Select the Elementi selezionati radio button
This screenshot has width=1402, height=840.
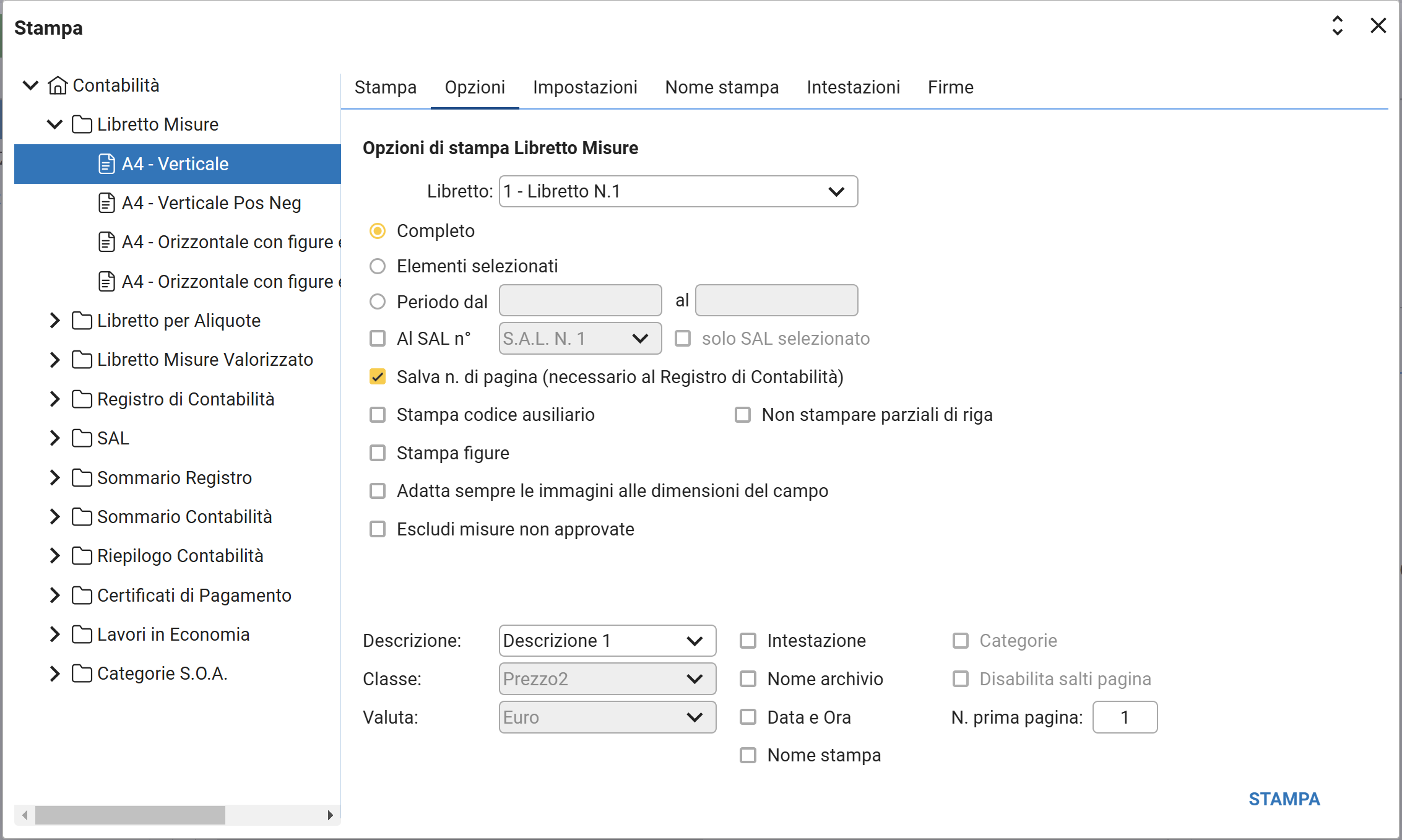pyautogui.click(x=378, y=266)
